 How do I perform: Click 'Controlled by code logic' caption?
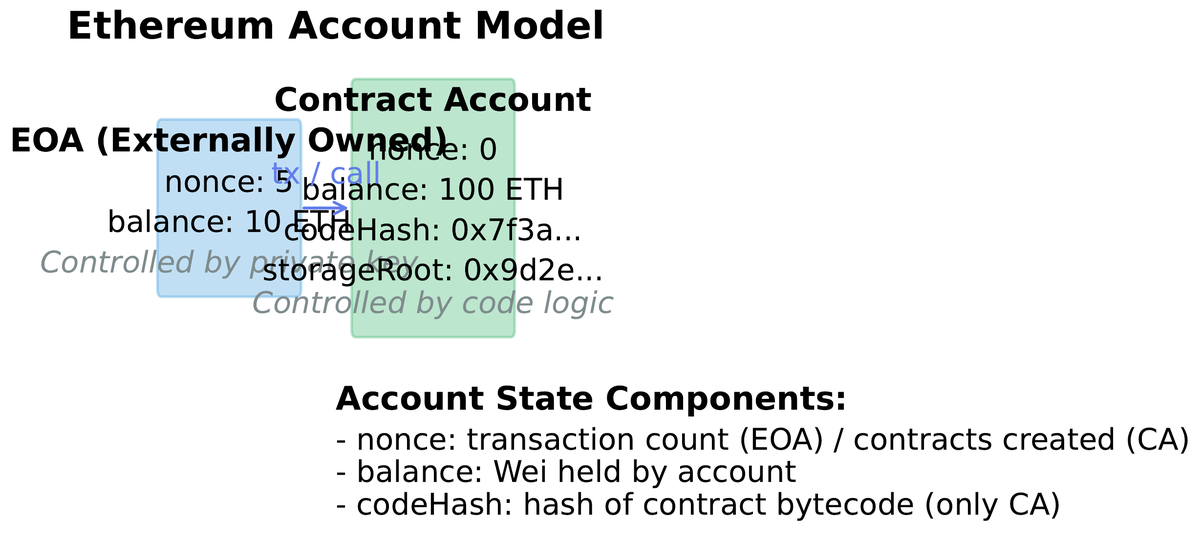[x=432, y=303]
